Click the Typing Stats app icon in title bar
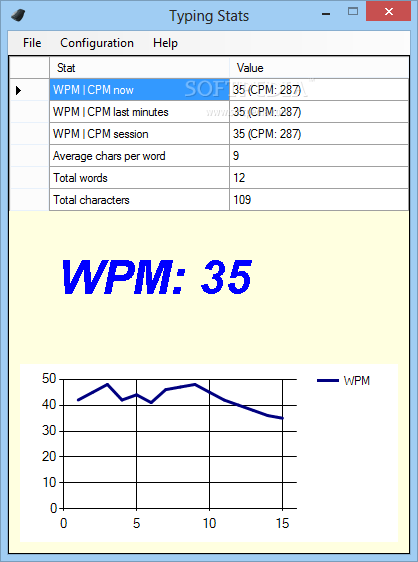The width and height of the screenshot is (418, 562). [x=18, y=15]
